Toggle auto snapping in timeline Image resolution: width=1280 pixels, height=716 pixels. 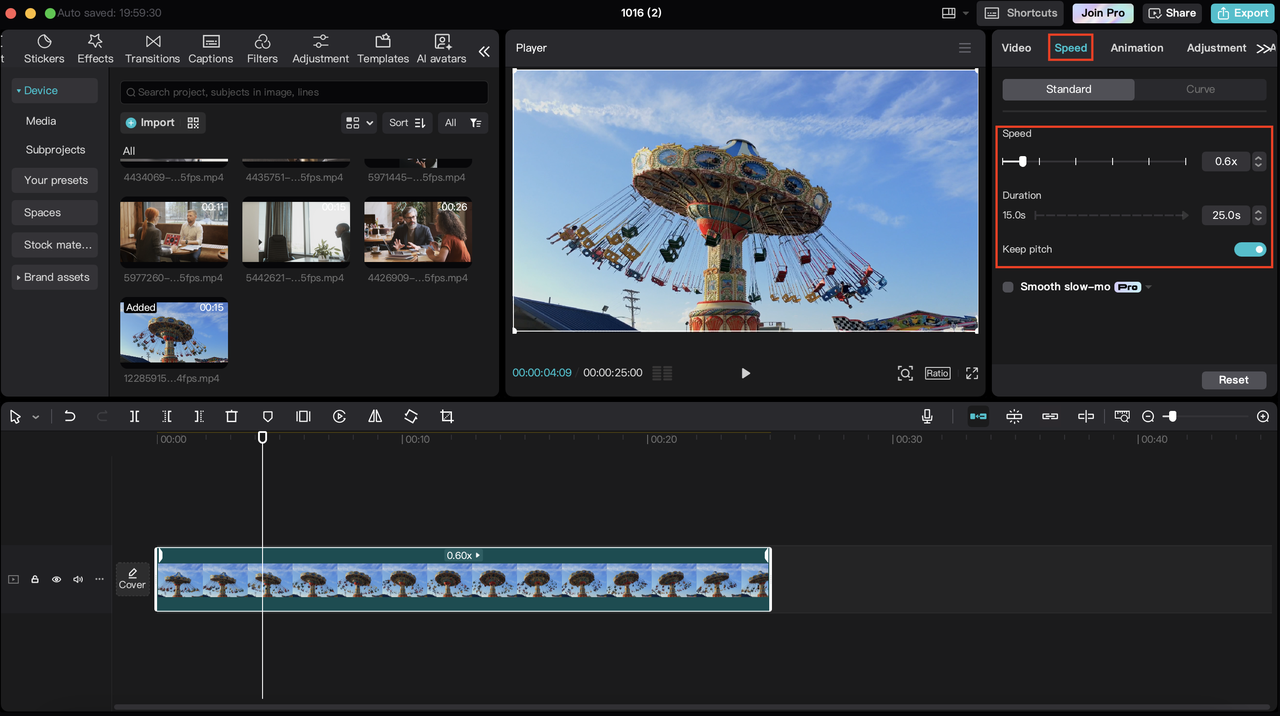coord(1014,416)
